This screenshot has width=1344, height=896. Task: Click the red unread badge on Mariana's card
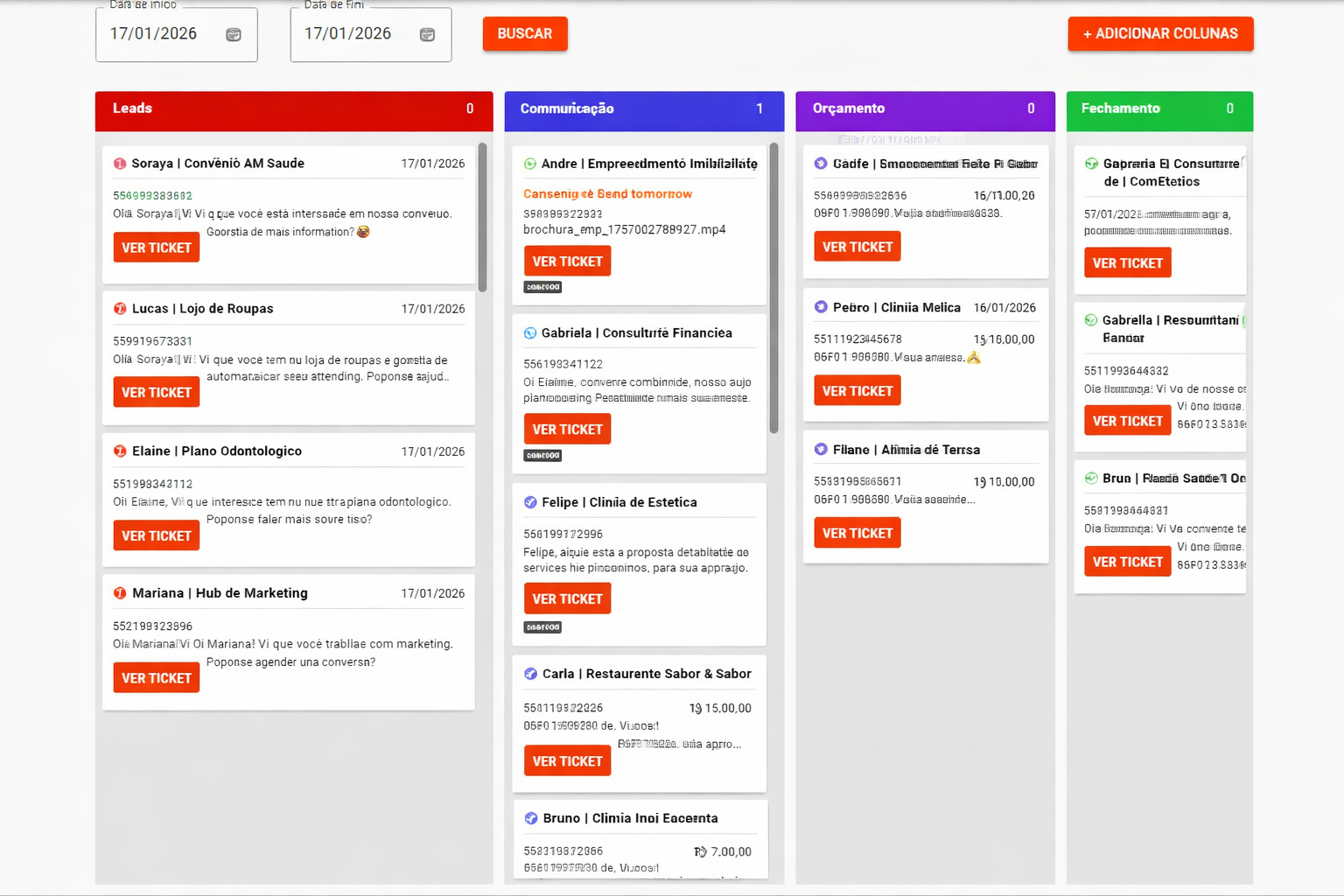pyautogui.click(x=120, y=592)
